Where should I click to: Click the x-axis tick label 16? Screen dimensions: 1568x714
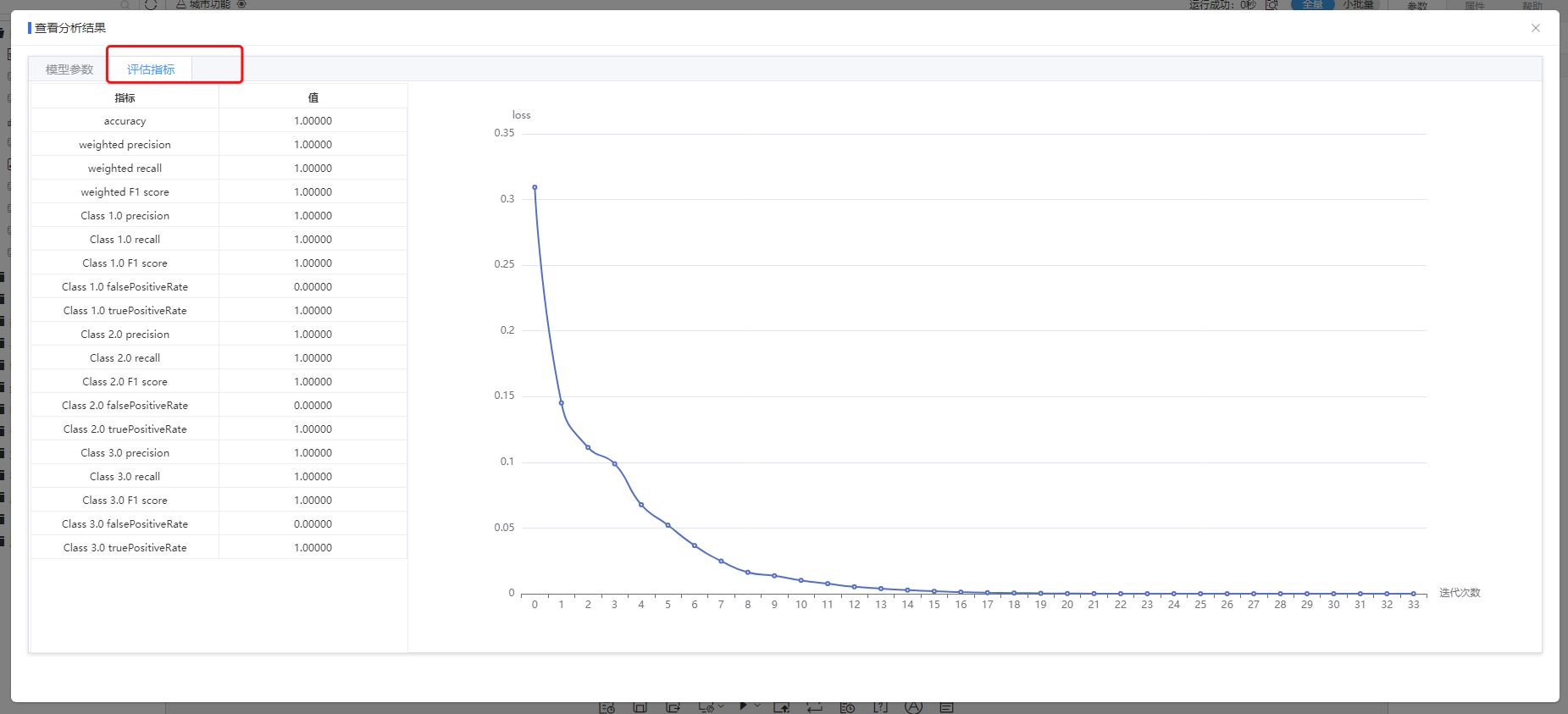tap(961, 605)
